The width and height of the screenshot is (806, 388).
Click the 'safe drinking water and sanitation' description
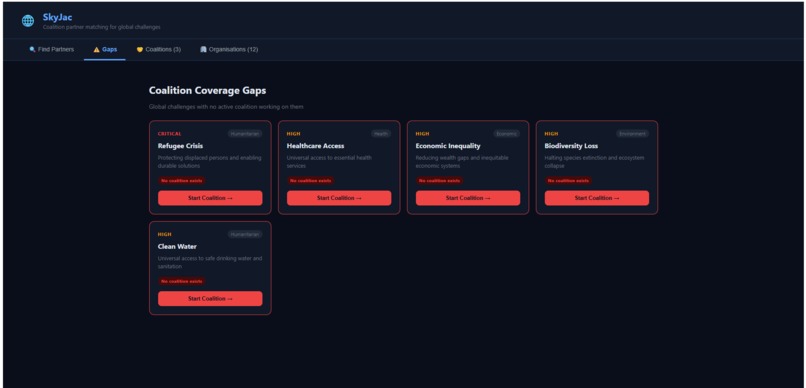pos(210,263)
